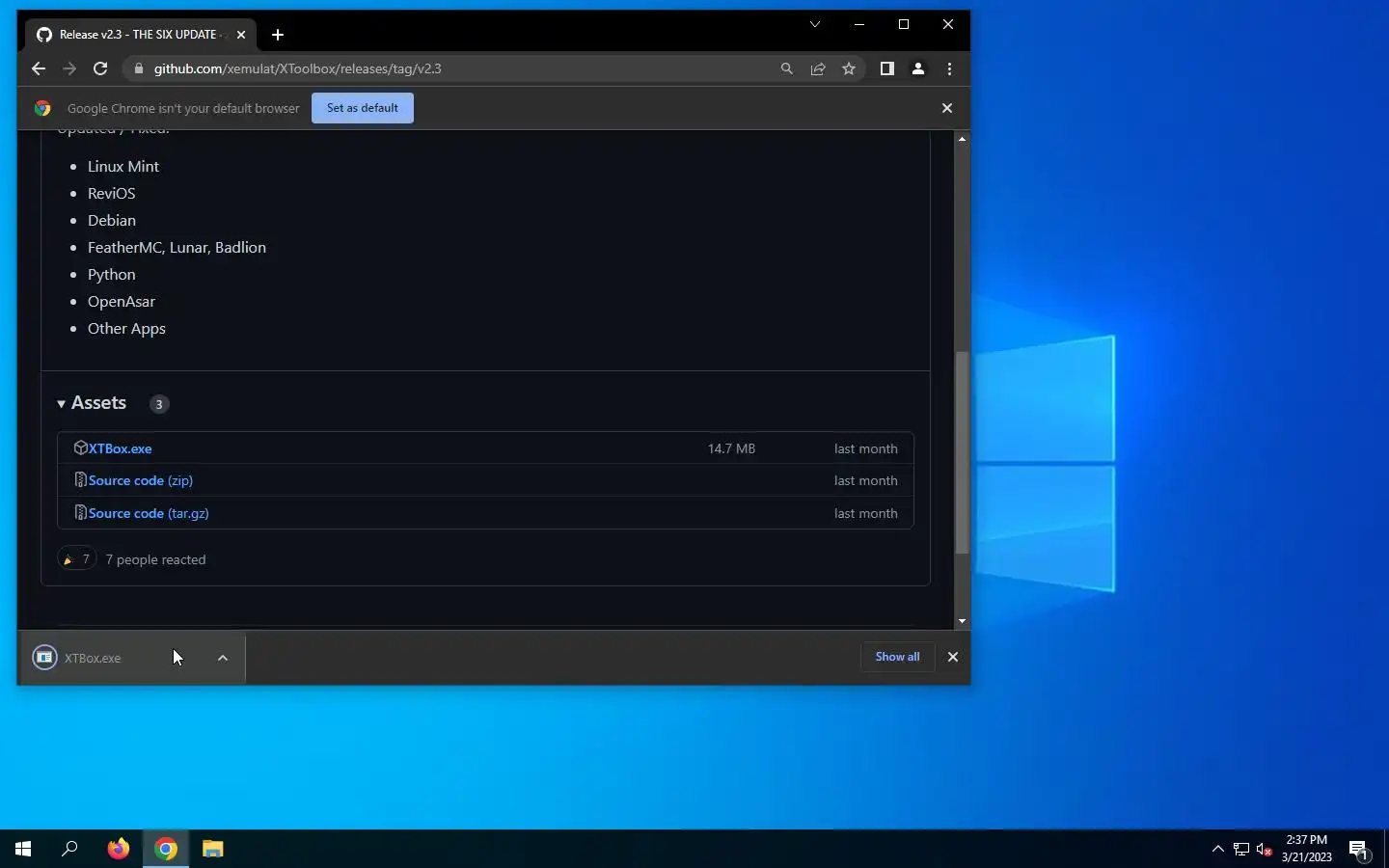The height and width of the screenshot is (868, 1389).
Task: Launch Firefox from the taskbar
Action: coord(119,849)
